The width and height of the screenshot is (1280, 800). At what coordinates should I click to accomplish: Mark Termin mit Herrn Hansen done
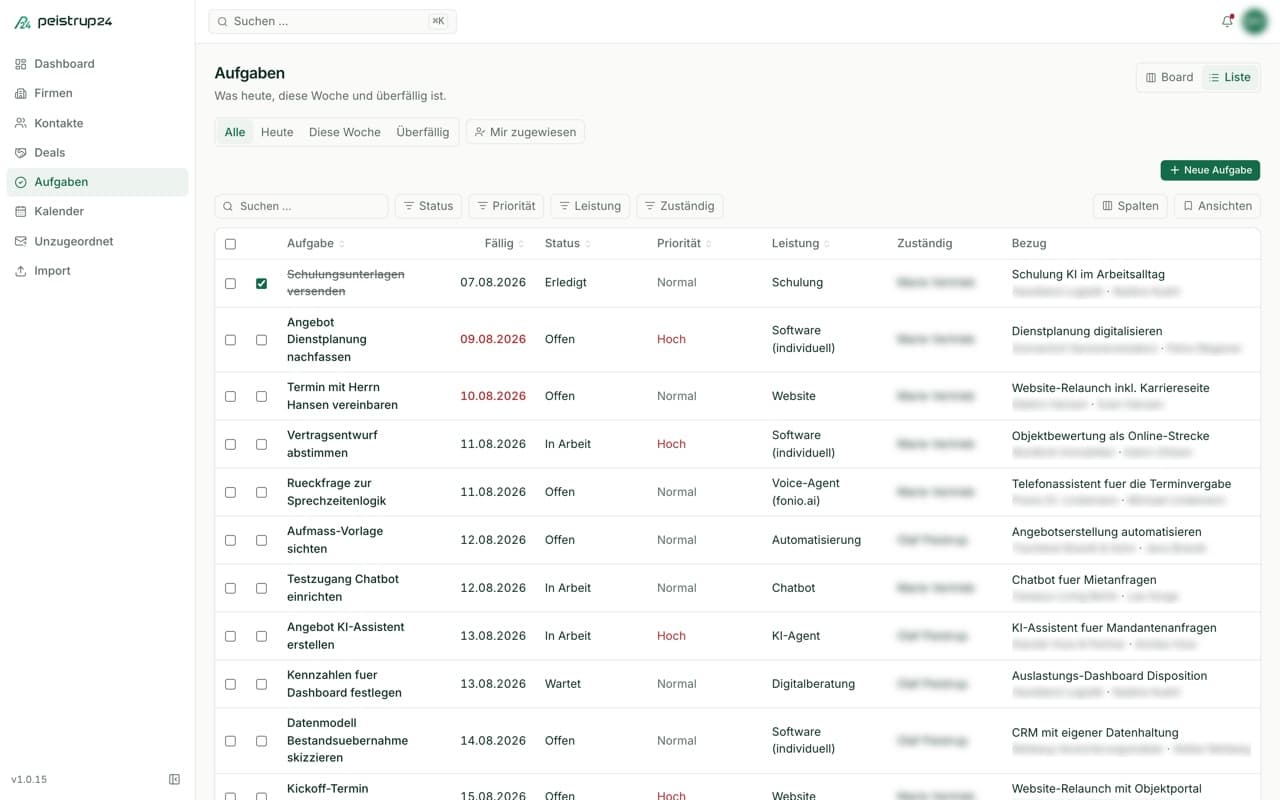pos(261,396)
